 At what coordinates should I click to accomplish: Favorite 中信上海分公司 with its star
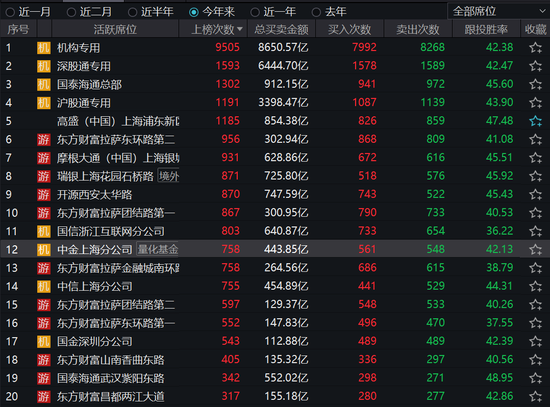click(535, 286)
